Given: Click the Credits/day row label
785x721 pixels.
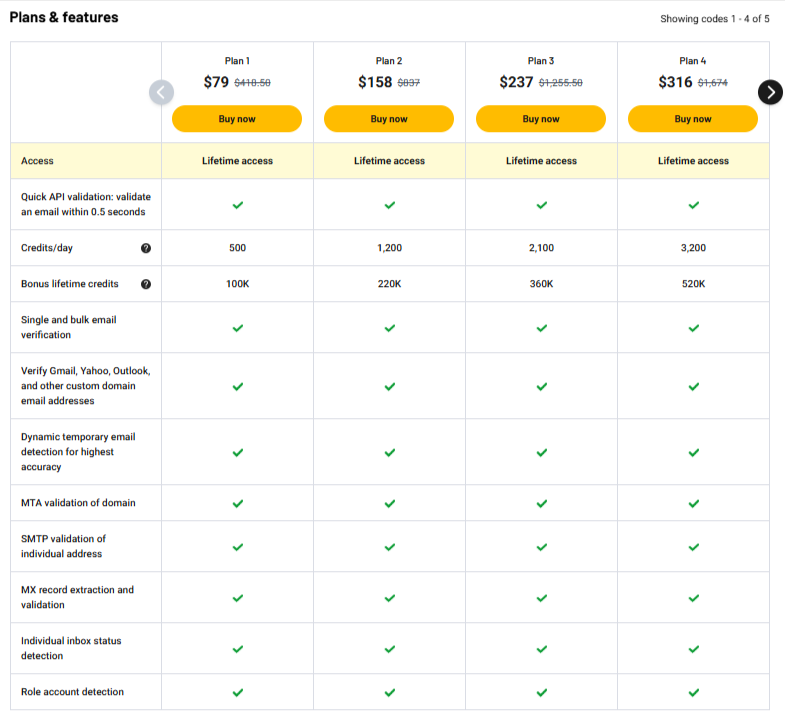Looking at the screenshot, I should (x=47, y=248).
